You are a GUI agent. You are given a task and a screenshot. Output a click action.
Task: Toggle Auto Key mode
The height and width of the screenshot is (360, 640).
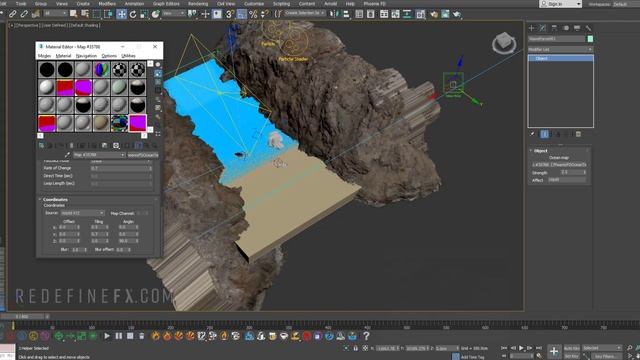[571, 348]
